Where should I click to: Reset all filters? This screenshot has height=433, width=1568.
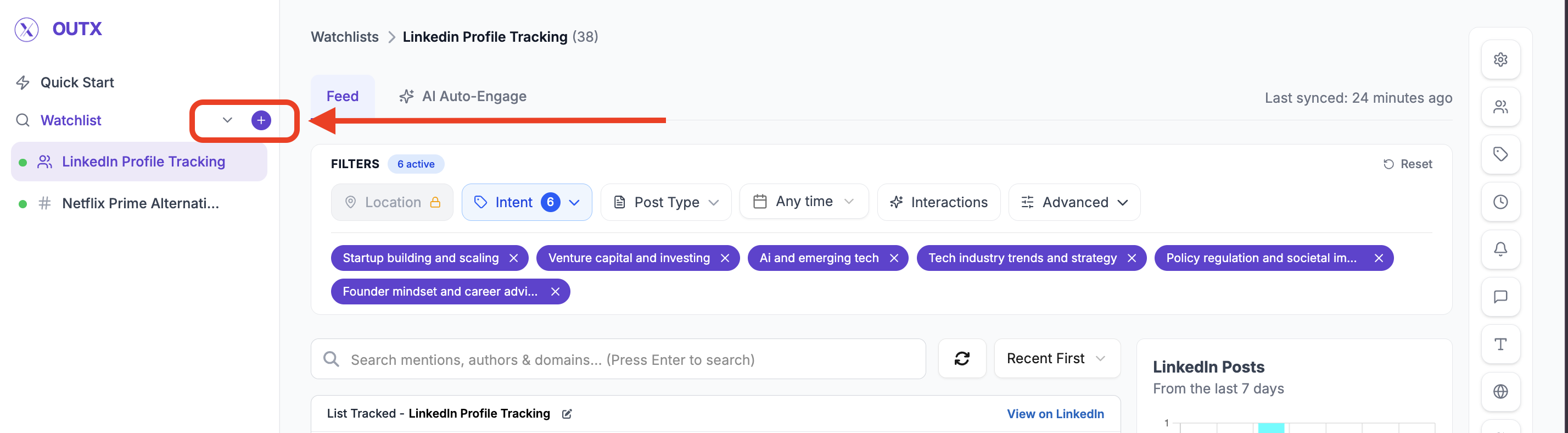1408,164
